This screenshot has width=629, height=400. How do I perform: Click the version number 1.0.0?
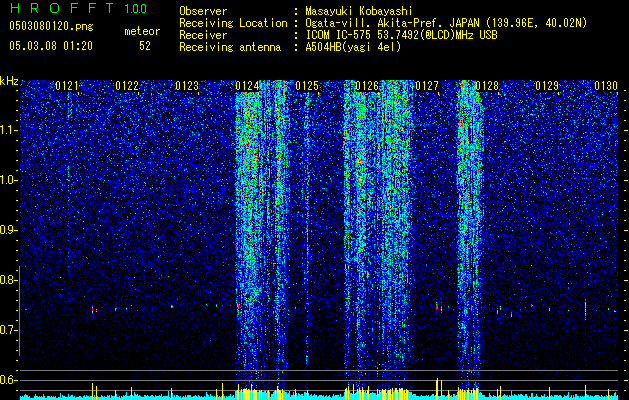pyautogui.click(x=135, y=8)
